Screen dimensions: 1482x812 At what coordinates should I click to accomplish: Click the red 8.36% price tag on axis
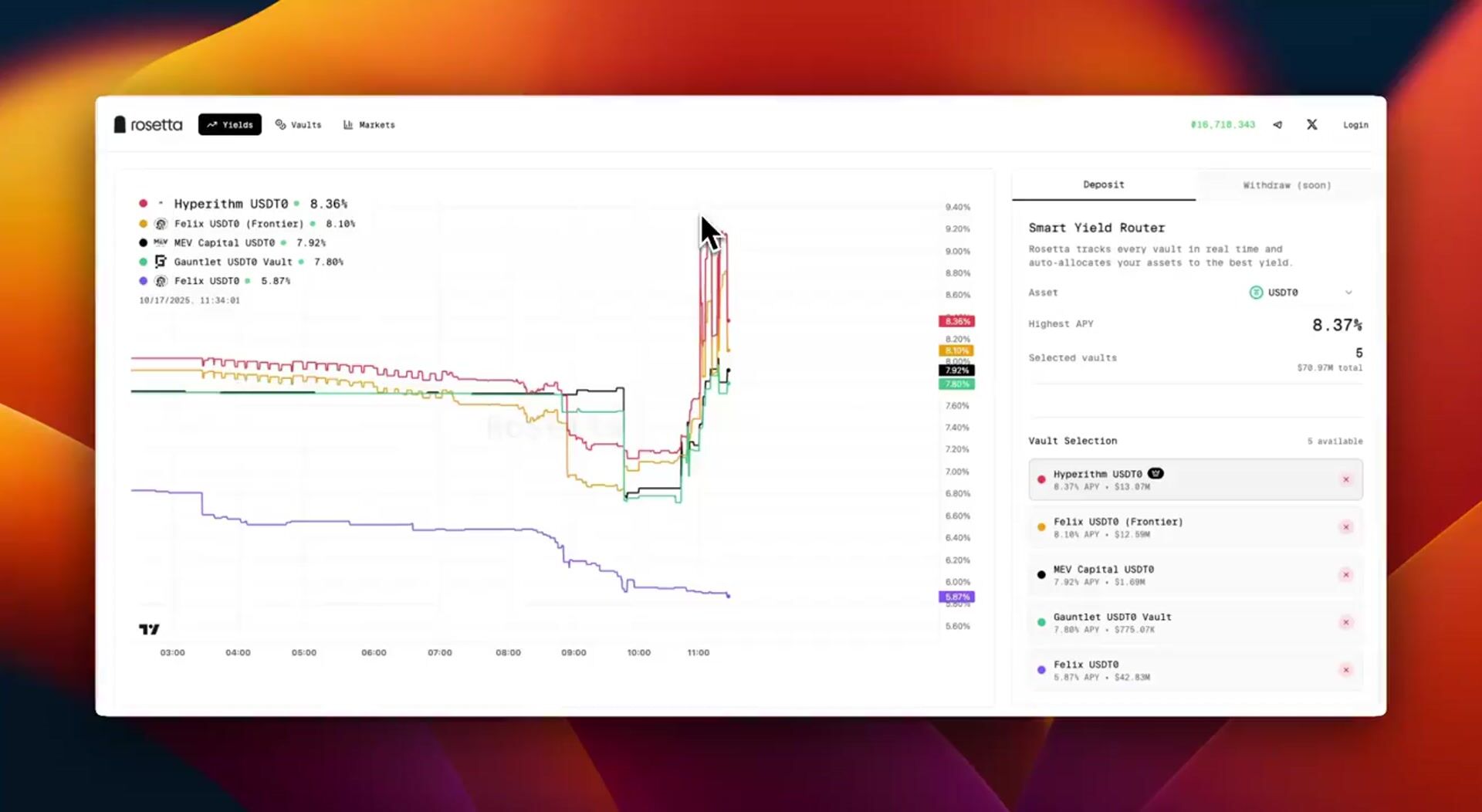click(x=957, y=321)
